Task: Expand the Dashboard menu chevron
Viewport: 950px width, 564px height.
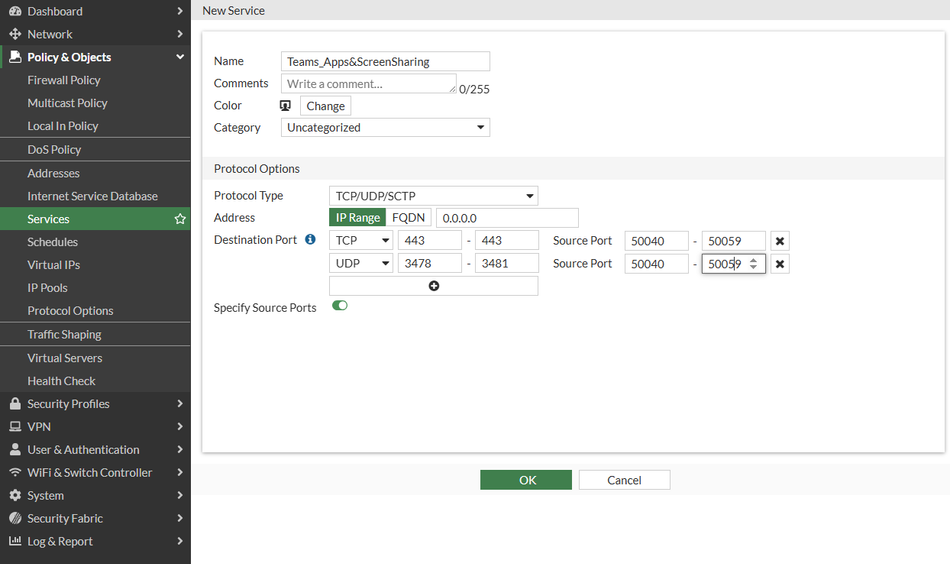Action: [180, 11]
